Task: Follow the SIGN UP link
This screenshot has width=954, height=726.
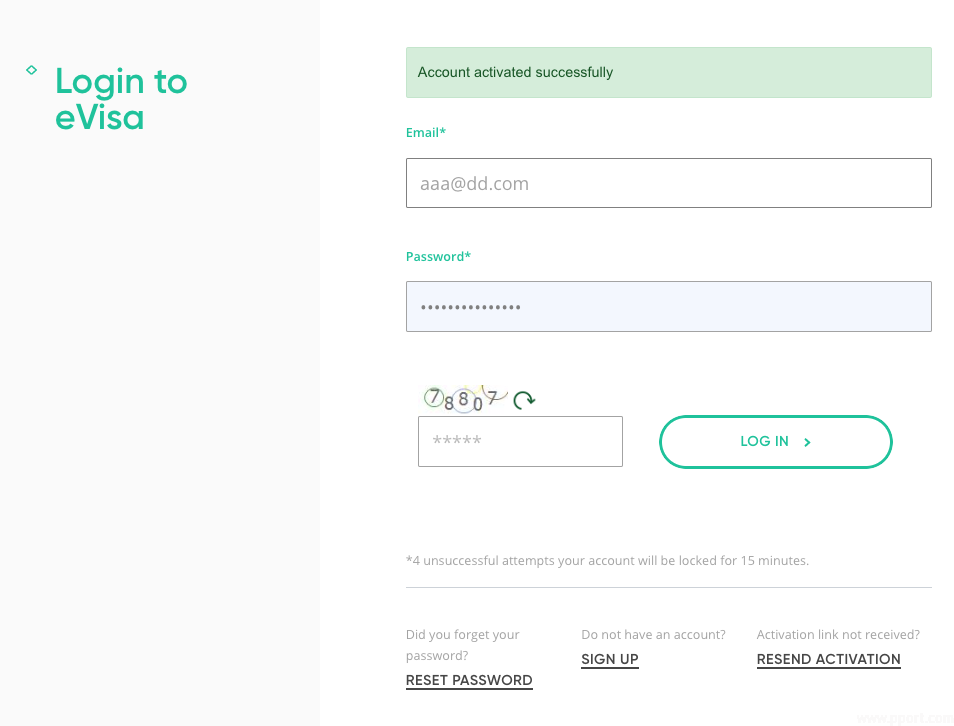Action: click(610, 659)
